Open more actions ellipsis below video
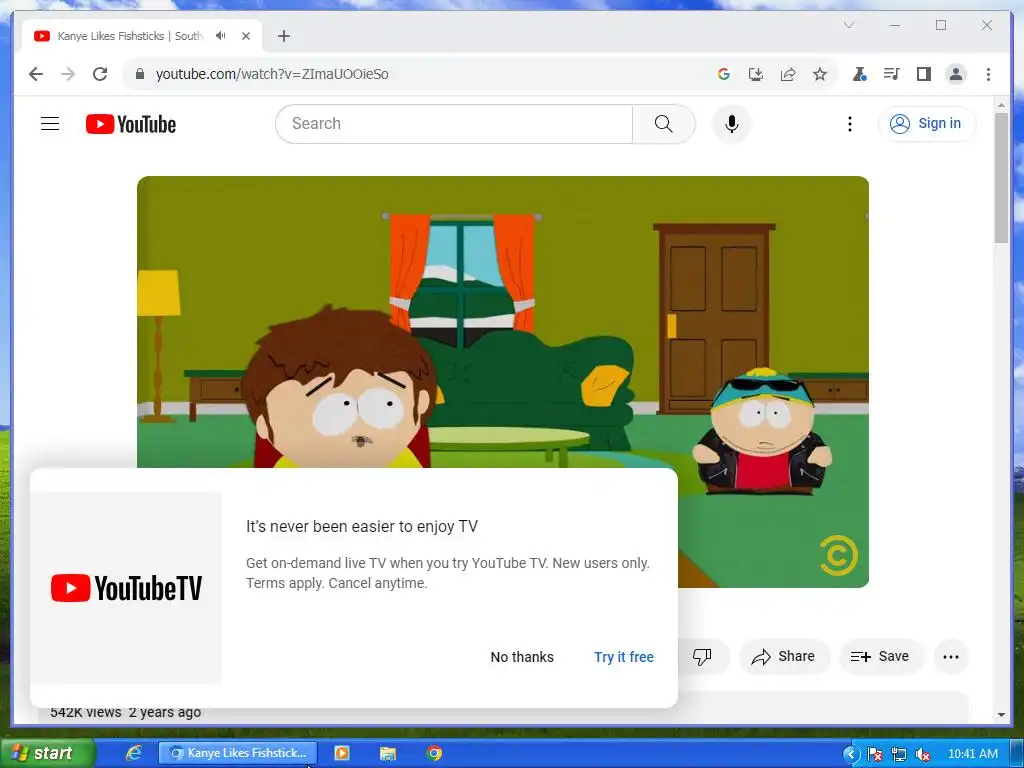 (x=951, y=656)
